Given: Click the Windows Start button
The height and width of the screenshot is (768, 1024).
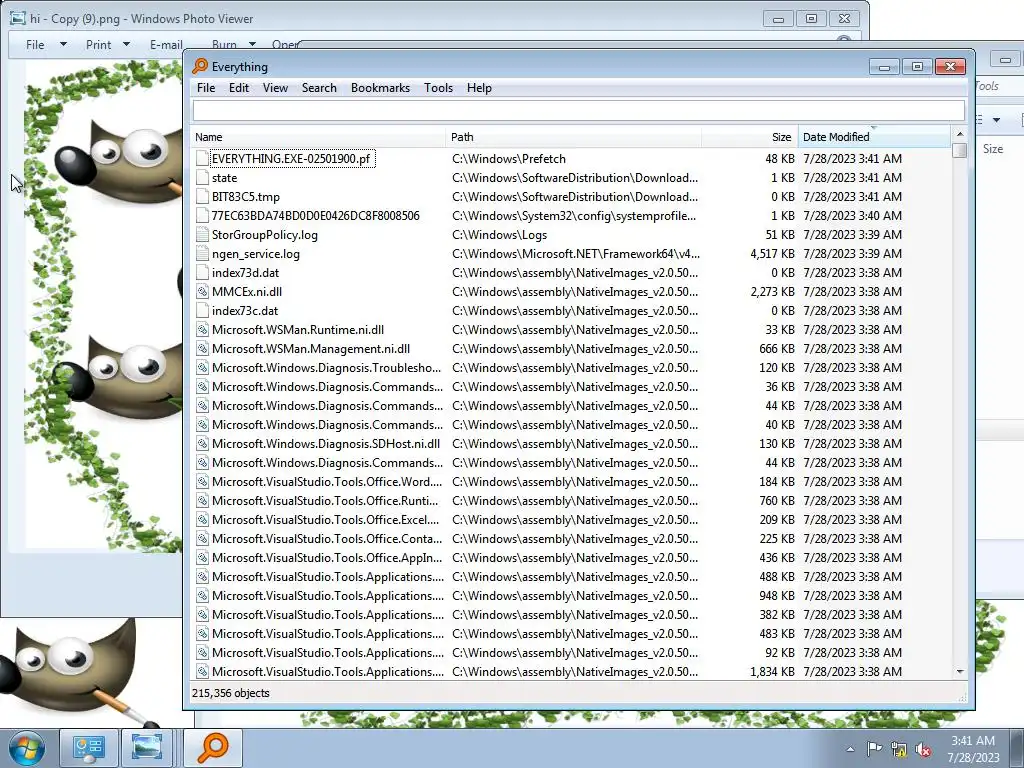Looking at the screenshot, I should click(x=26, y=748).
